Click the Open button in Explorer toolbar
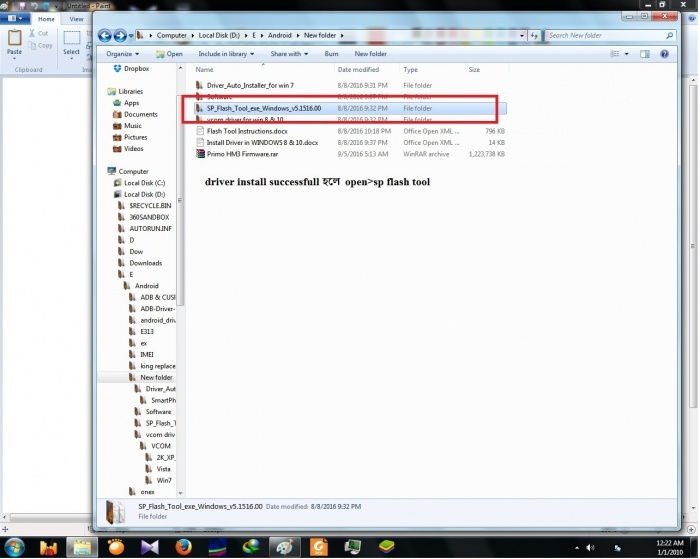The height and width of the screenshot is (559, 700). pyautogui.click(x=169, y=54)
